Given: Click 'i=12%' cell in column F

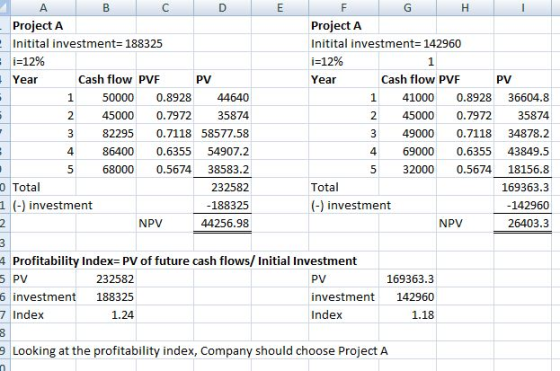Looking at the screenshot, I should 327,62.
